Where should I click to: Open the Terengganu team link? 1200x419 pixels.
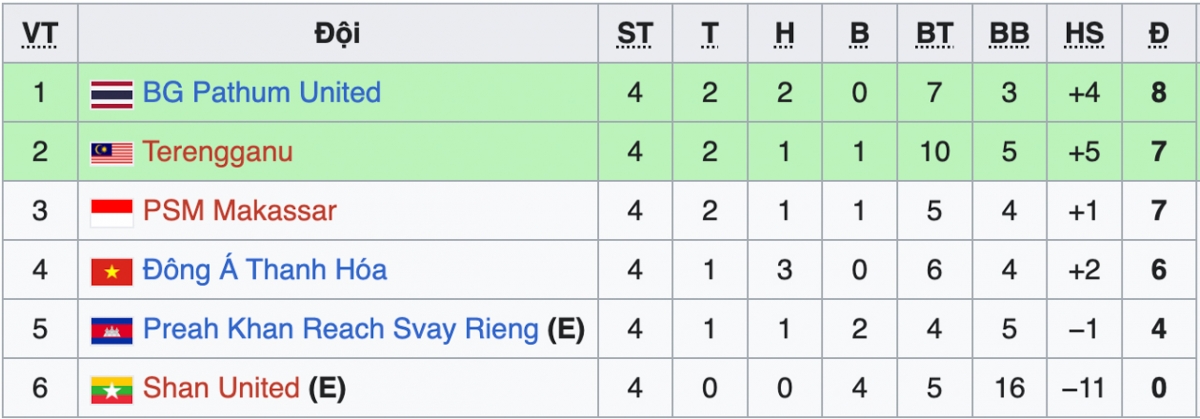(218, 152)
